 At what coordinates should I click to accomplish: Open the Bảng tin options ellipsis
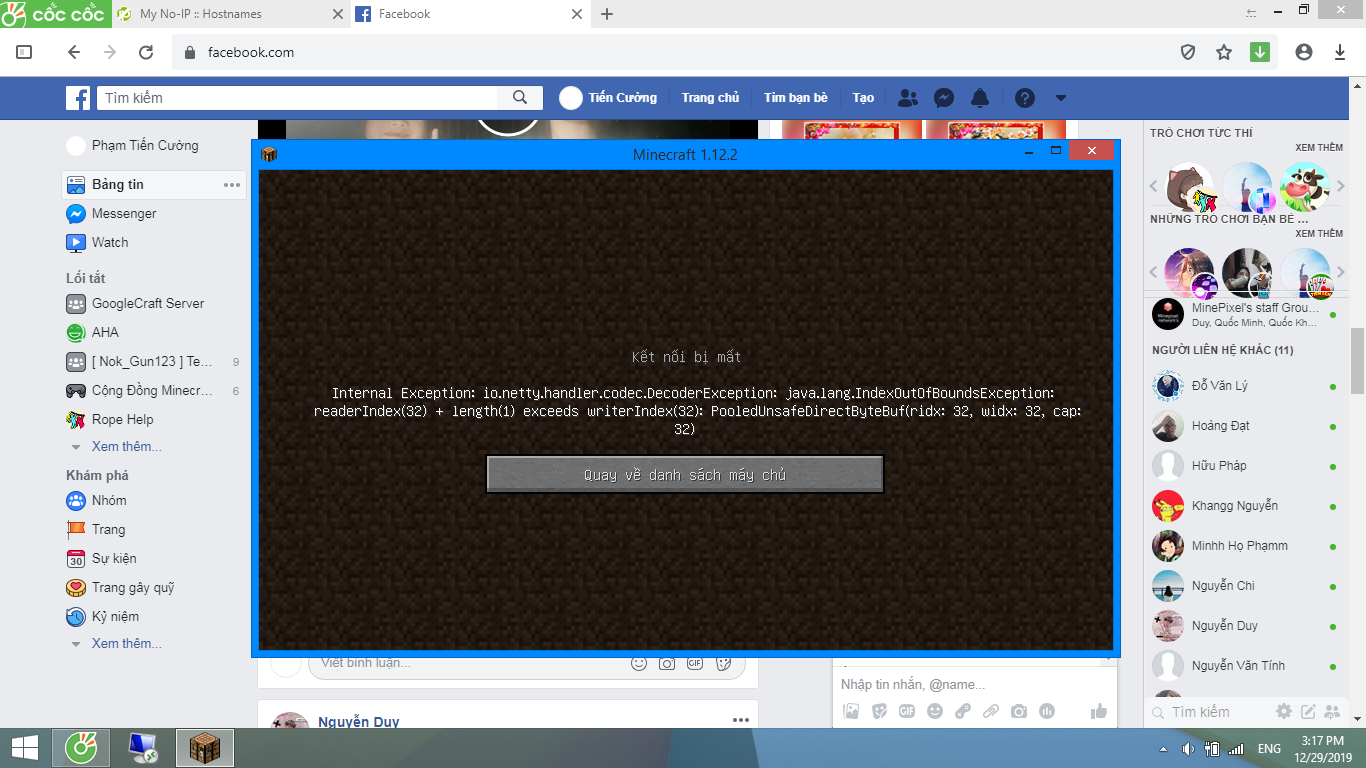pyautogui.click(x=232, y=185)
